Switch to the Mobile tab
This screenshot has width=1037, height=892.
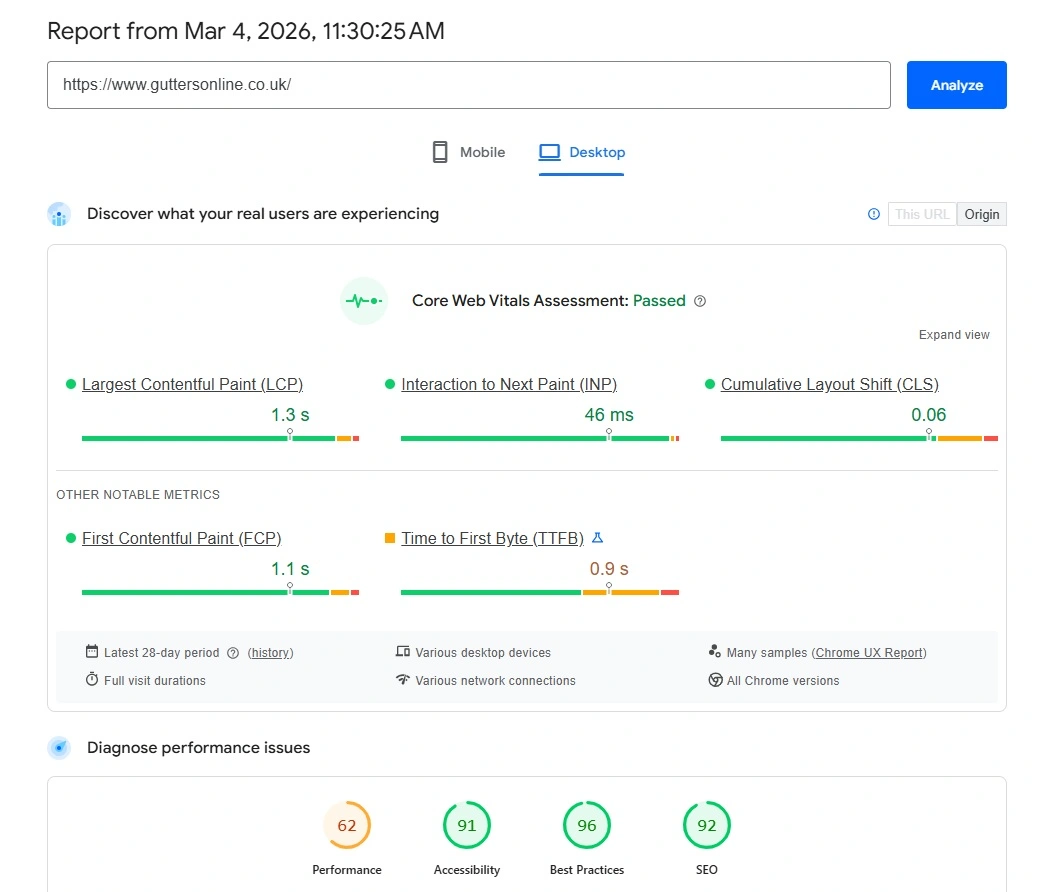[x=482, y=151]
